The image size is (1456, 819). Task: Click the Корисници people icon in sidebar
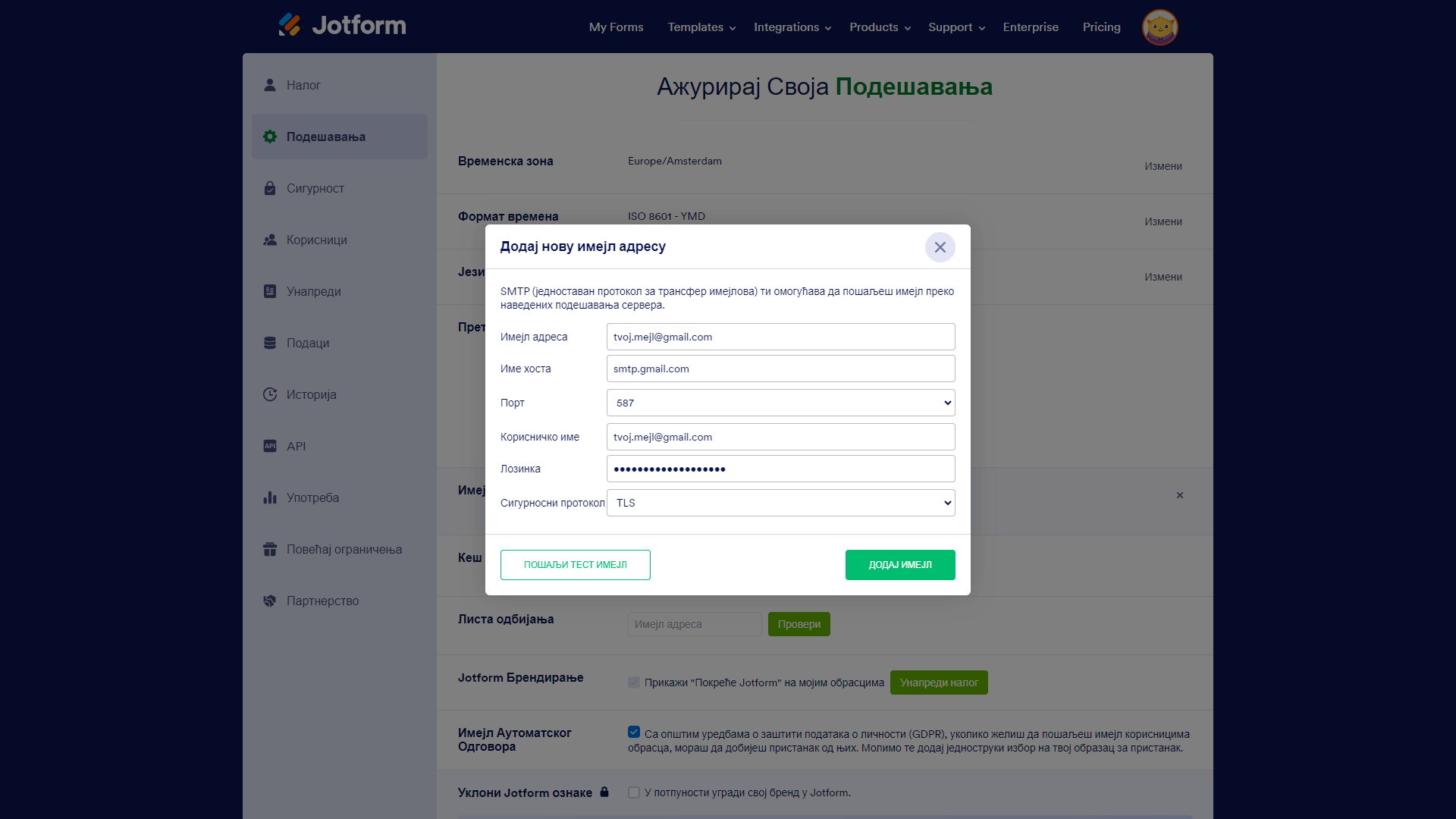point(270,240)
